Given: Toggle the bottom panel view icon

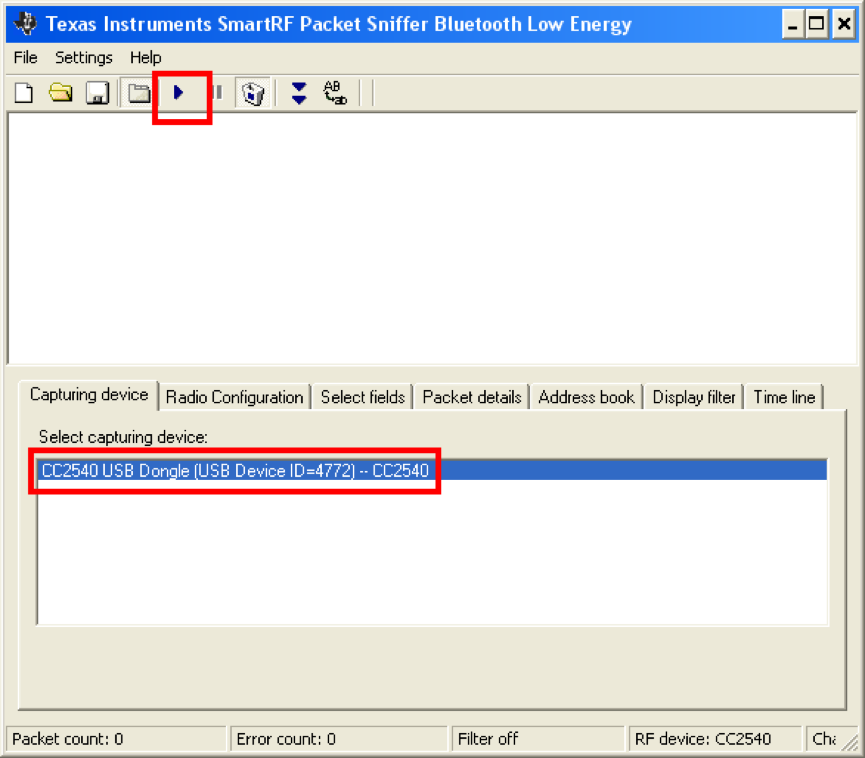Looking at the screenshot, I should [x=138, y=93].
